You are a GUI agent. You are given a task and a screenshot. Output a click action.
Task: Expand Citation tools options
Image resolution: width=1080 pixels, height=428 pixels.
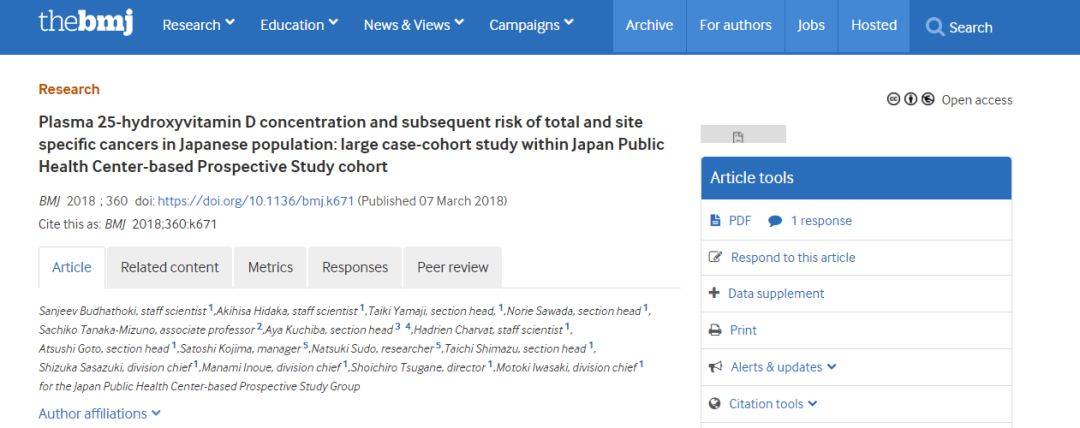[x=773, y=404]
